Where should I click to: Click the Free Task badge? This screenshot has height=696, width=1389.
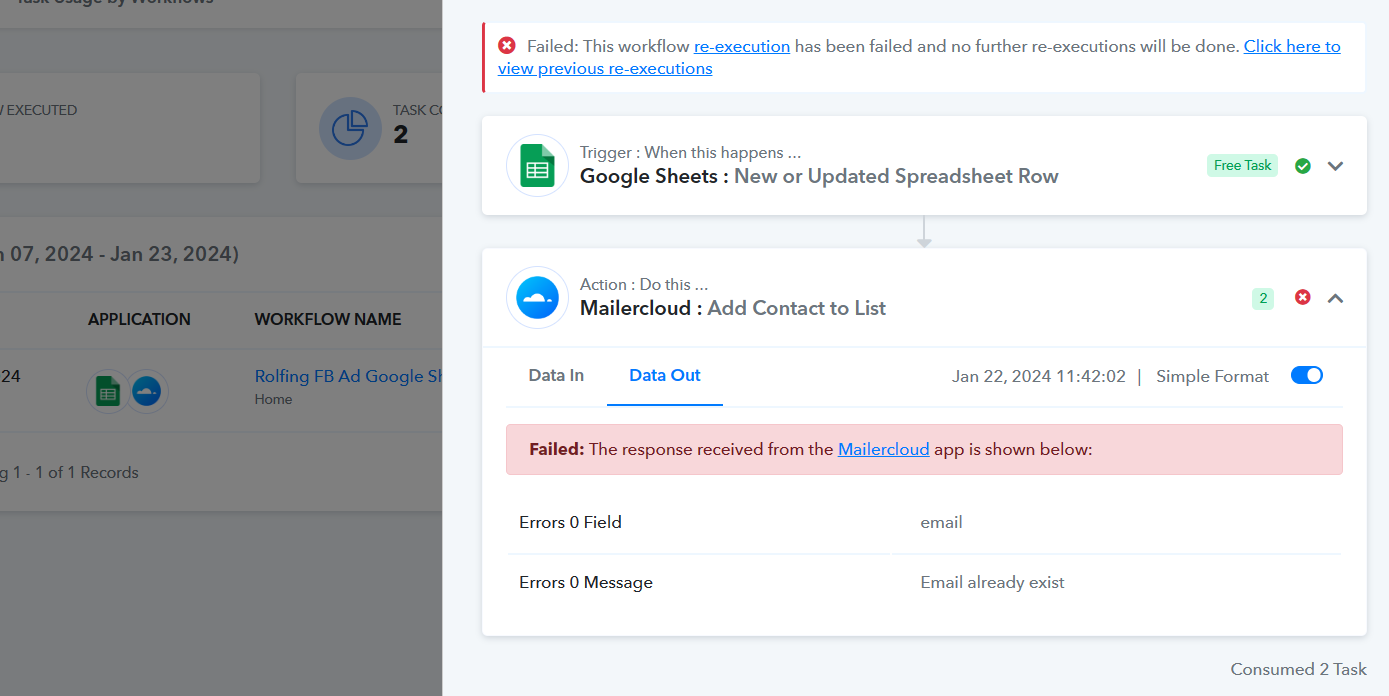click(1242, 165)
